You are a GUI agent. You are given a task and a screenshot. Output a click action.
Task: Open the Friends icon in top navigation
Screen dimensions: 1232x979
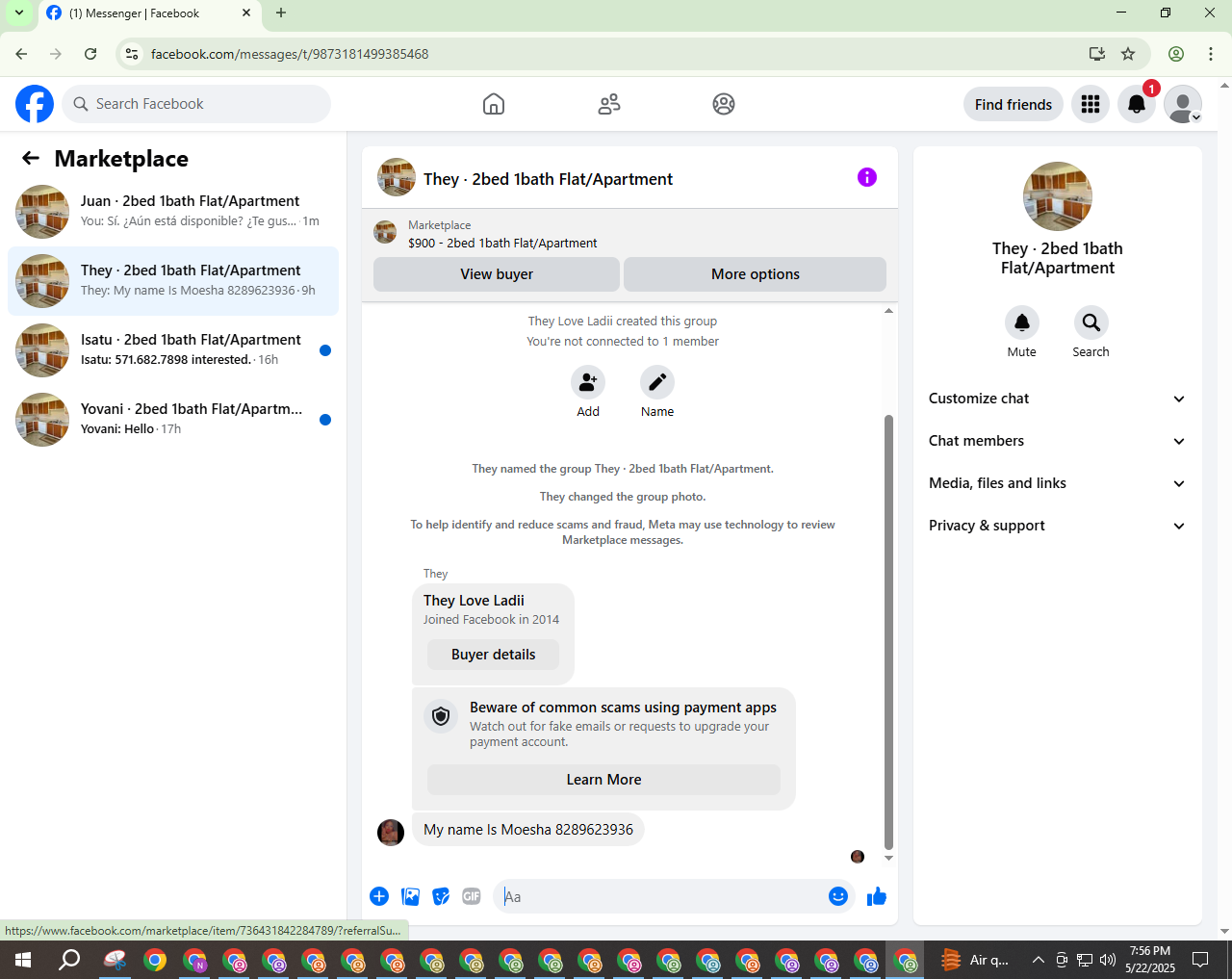tap(609, 104)
